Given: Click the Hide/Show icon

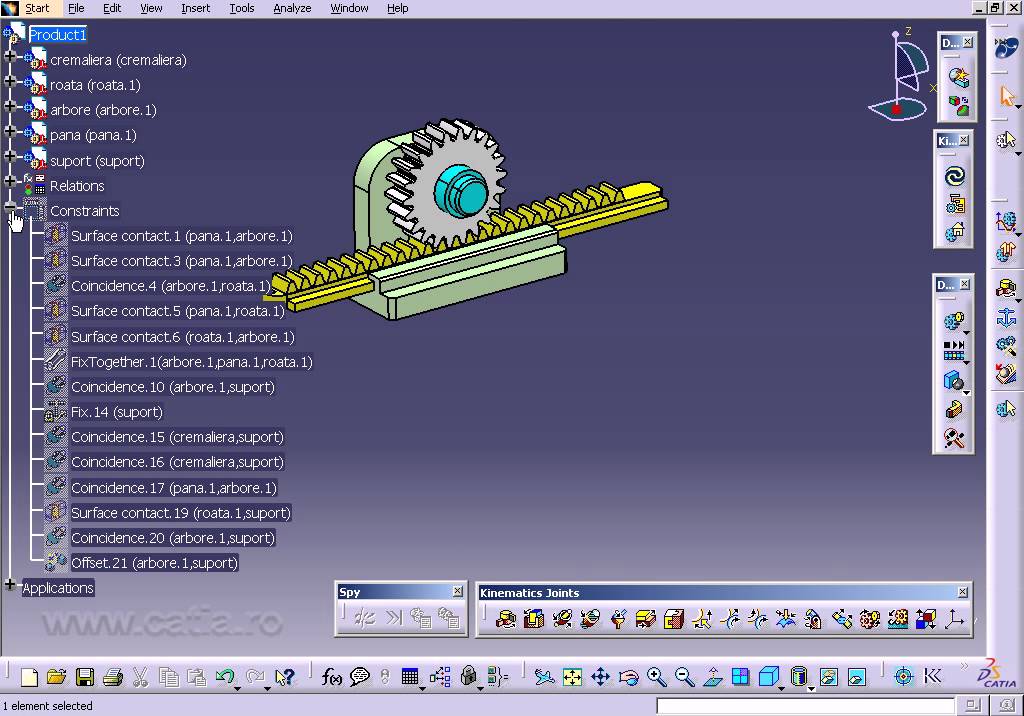Looking at the screenshot, I should coord(829,677).
